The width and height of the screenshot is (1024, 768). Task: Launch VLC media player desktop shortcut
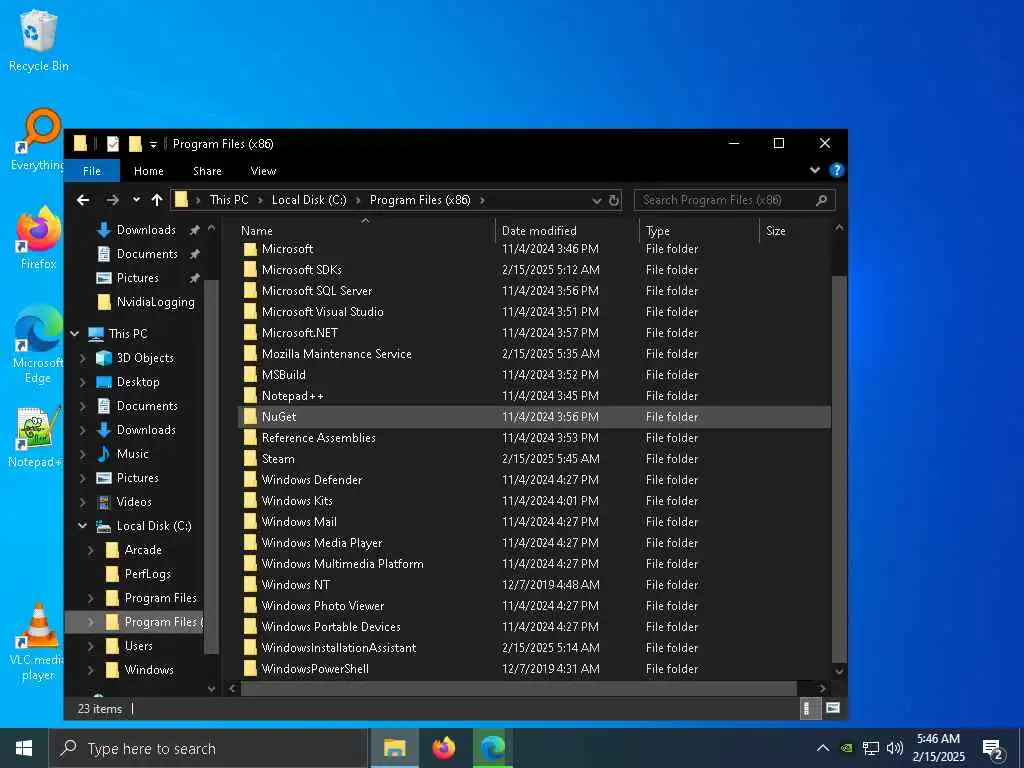pos(38,641)
